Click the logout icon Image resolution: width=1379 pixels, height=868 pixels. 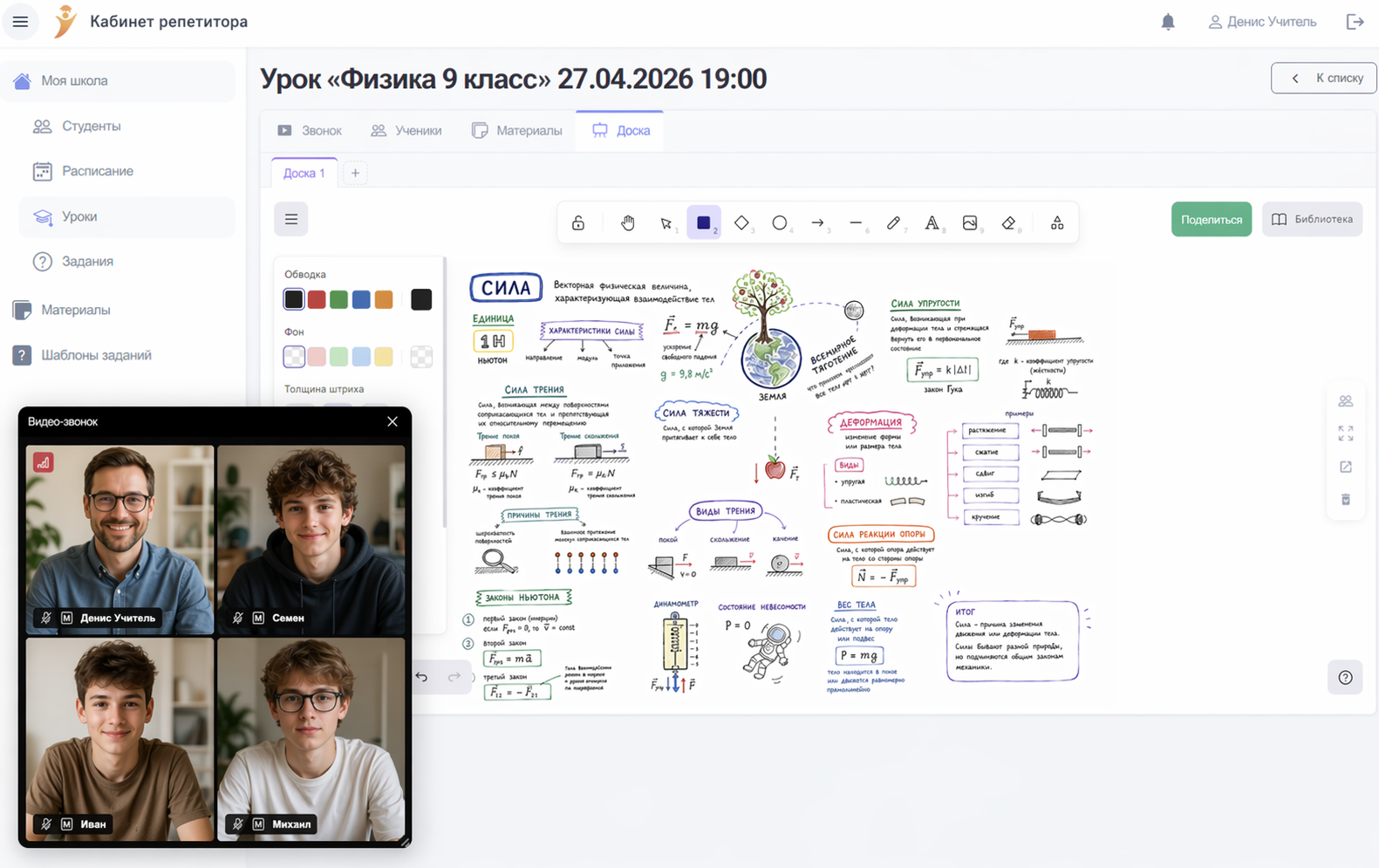[x=1355, y=22]
